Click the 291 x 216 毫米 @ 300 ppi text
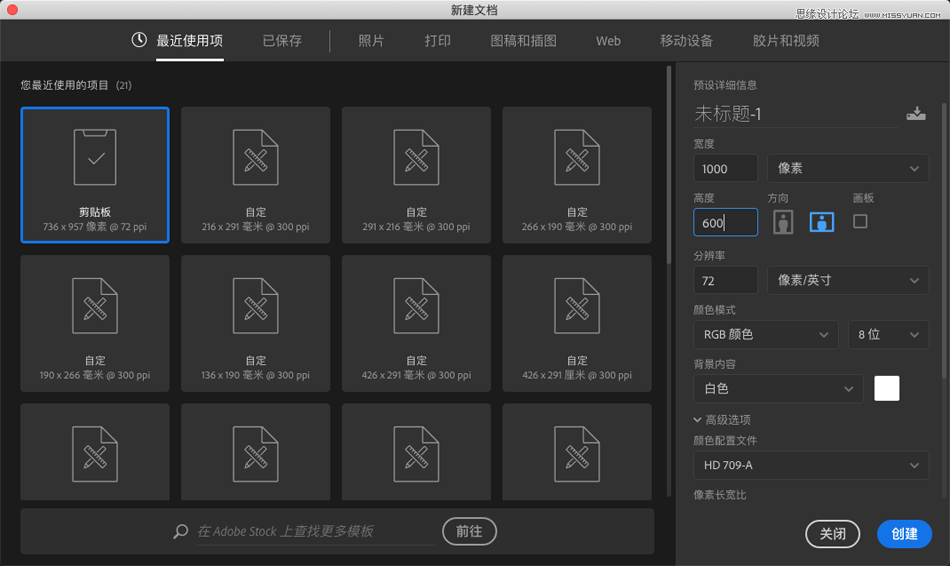Viewport: 950px width, 566px height. 416,227
